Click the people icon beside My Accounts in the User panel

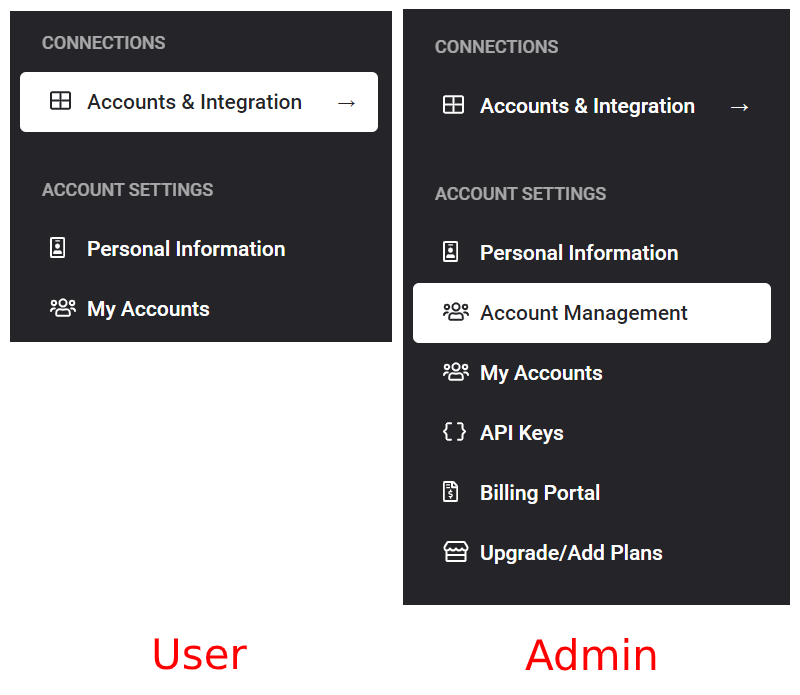(x=63, y=308)
